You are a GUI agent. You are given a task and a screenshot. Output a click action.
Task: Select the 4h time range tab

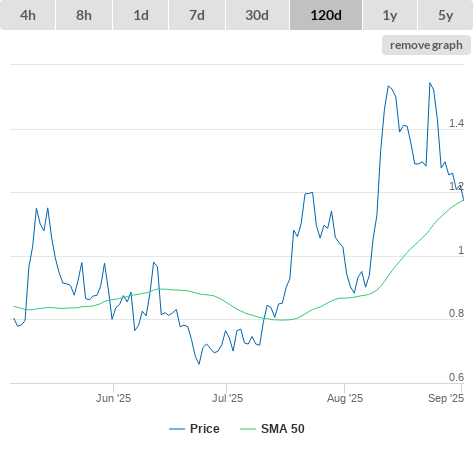(28, 15)
